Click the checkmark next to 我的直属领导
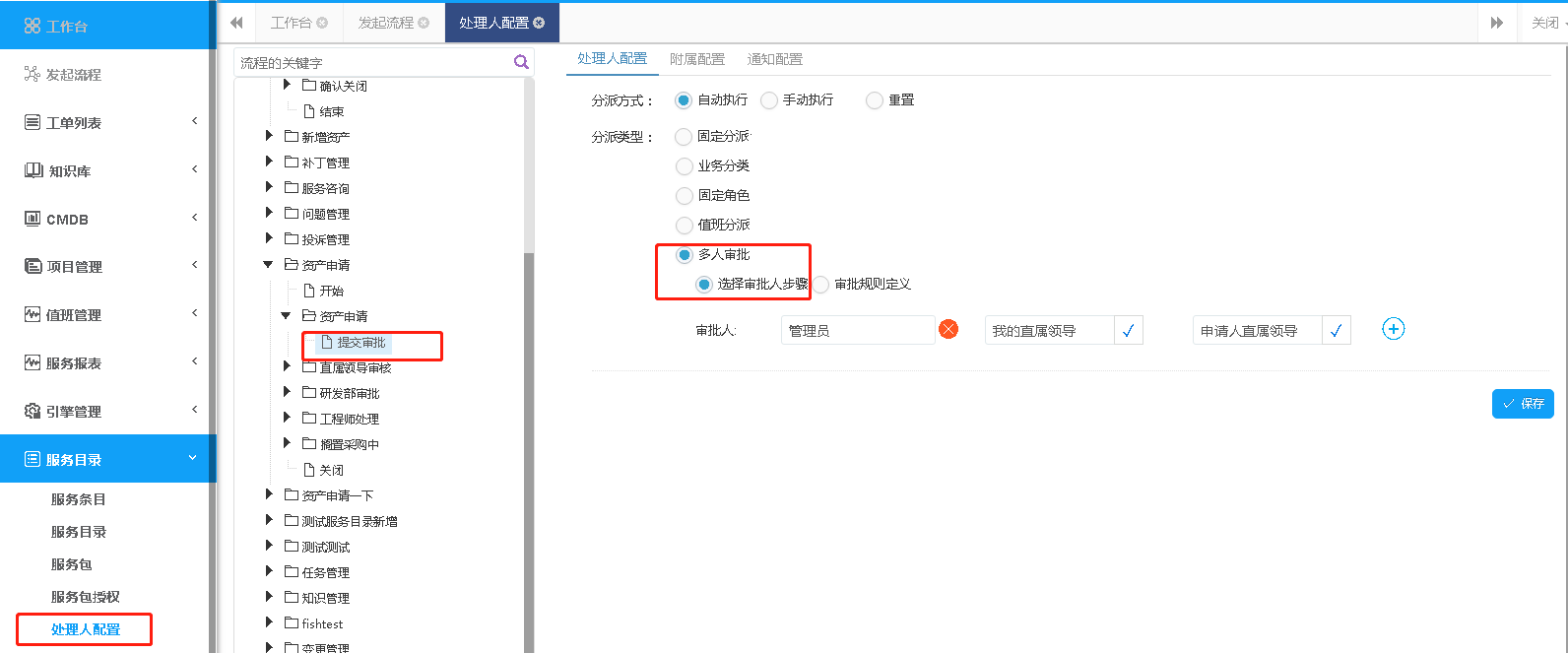This screenshot has height=653, width=1568. 1129,331
